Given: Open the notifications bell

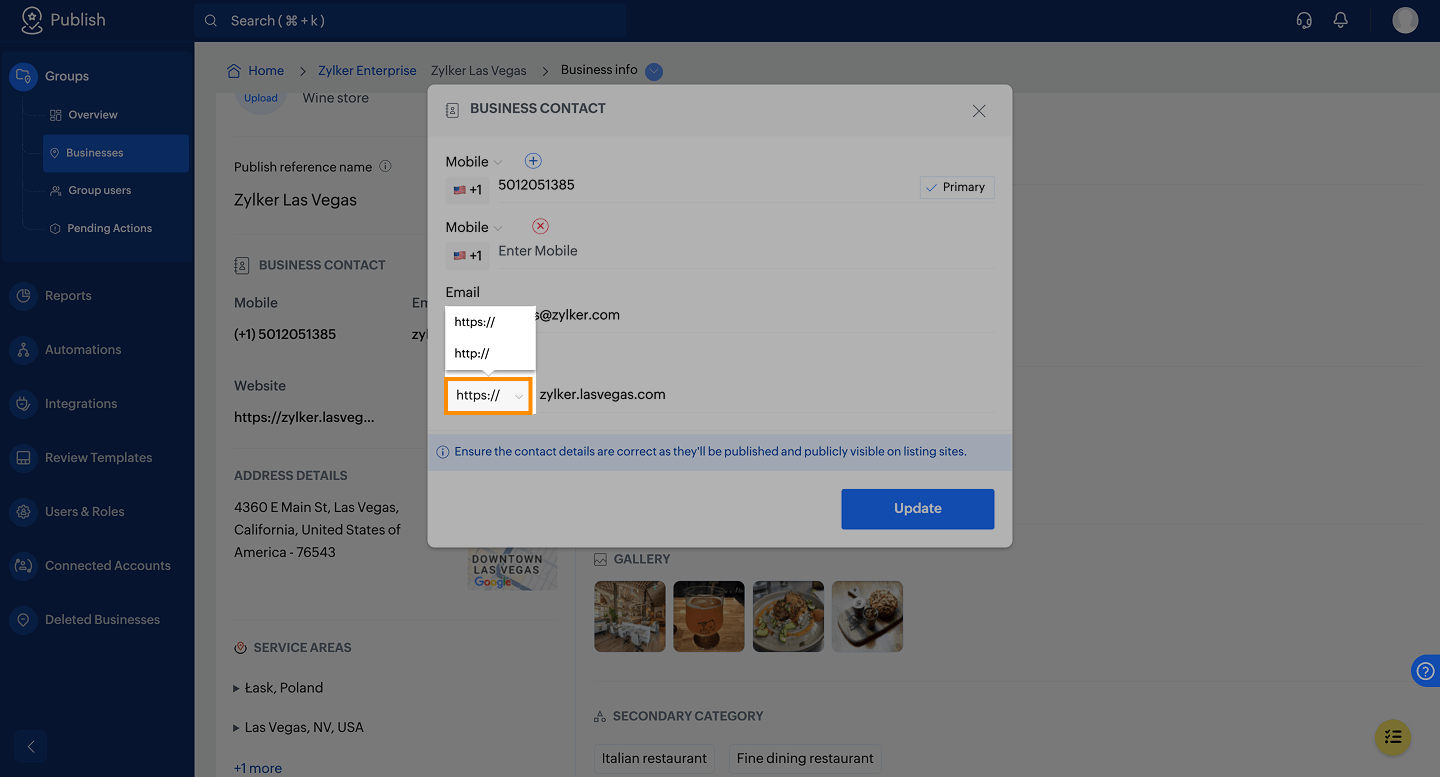Looking at the screenshot, I should (x=1341, y=20).
